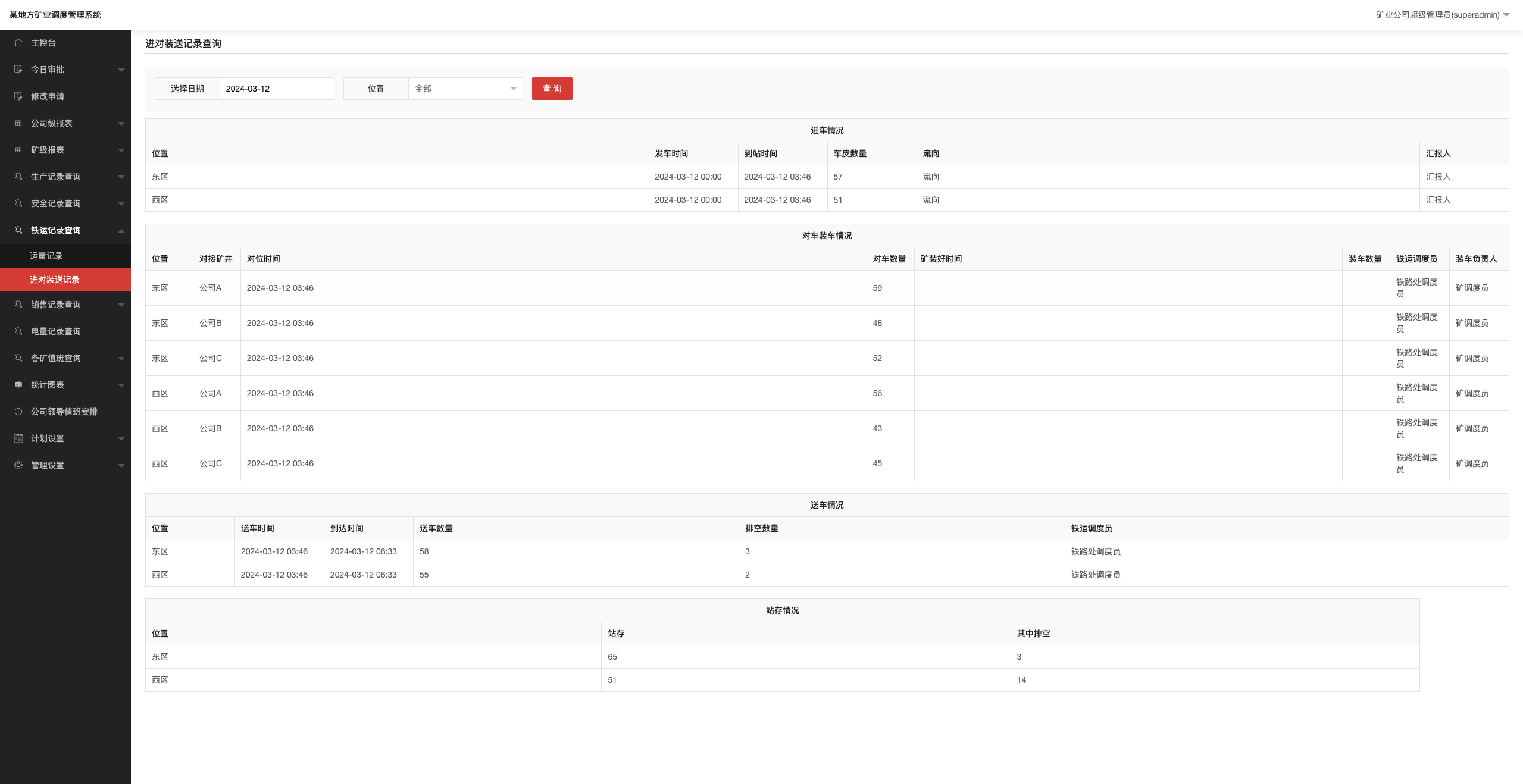This screenshot has height=784, width=1523.
Task: Click the table icon beside 矿级报表
Action: 18,150
